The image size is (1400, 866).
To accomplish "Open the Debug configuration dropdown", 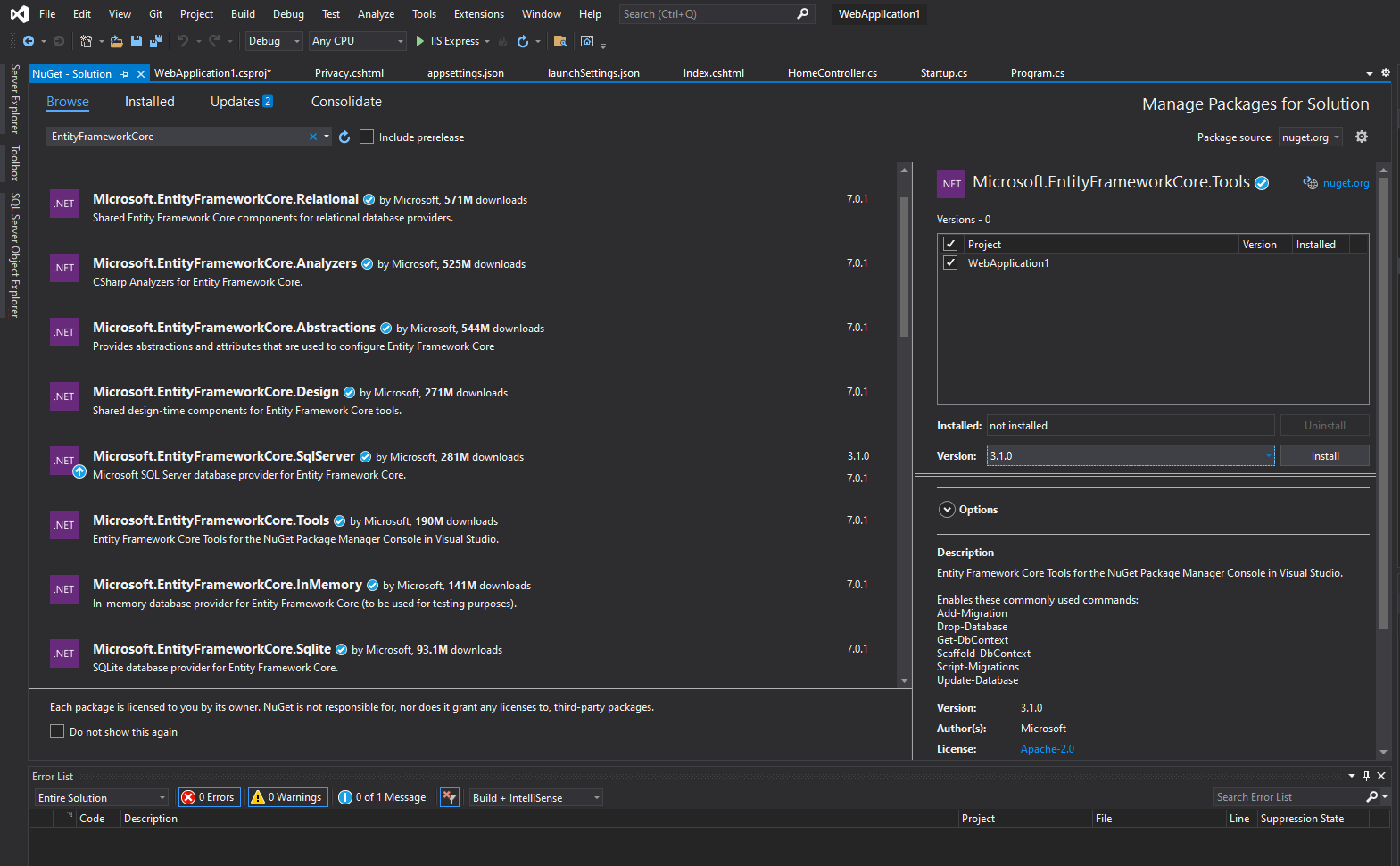I will pyautogui.click(x=274, y=41).
